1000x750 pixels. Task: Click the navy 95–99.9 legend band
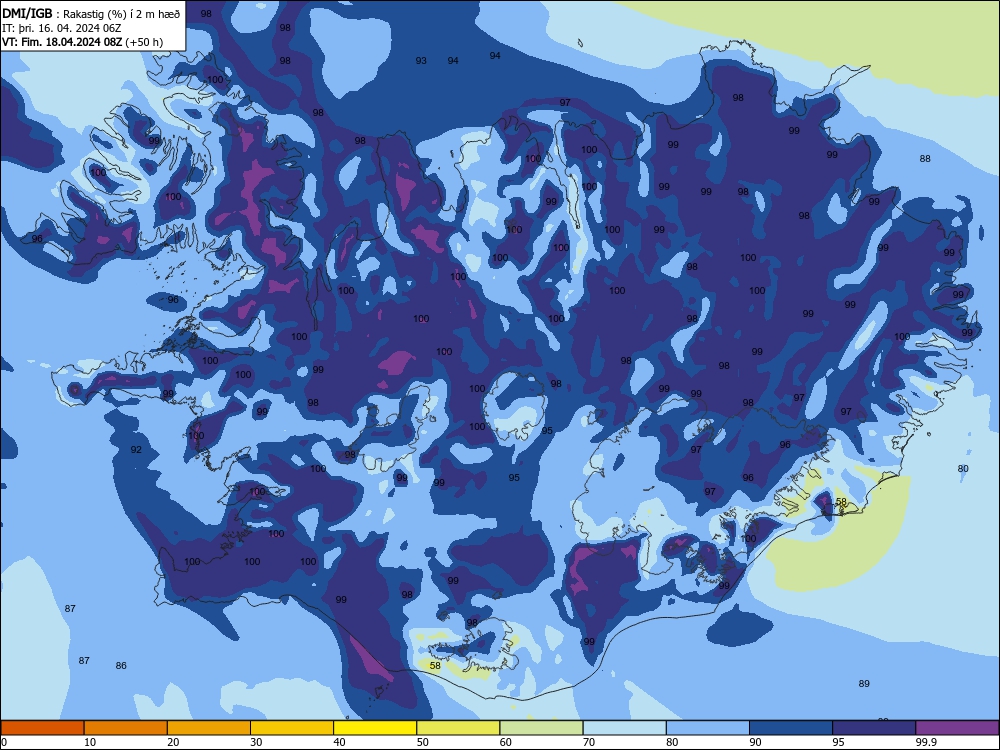pyautogui.click(x=874, y=728)
